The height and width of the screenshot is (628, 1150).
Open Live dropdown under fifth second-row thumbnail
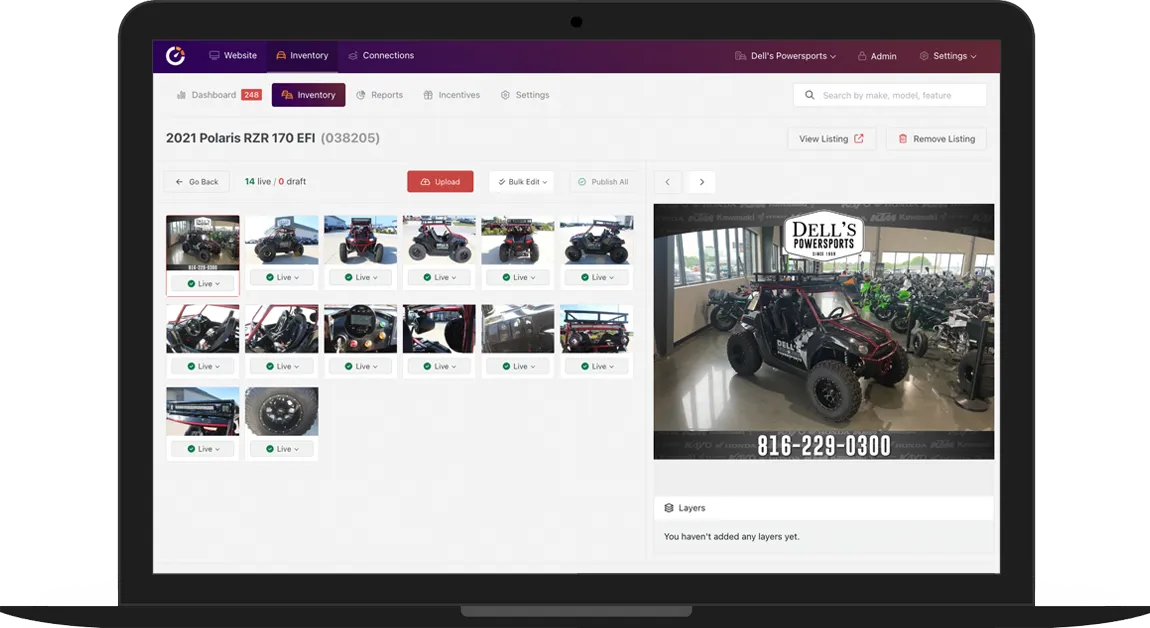518,366
